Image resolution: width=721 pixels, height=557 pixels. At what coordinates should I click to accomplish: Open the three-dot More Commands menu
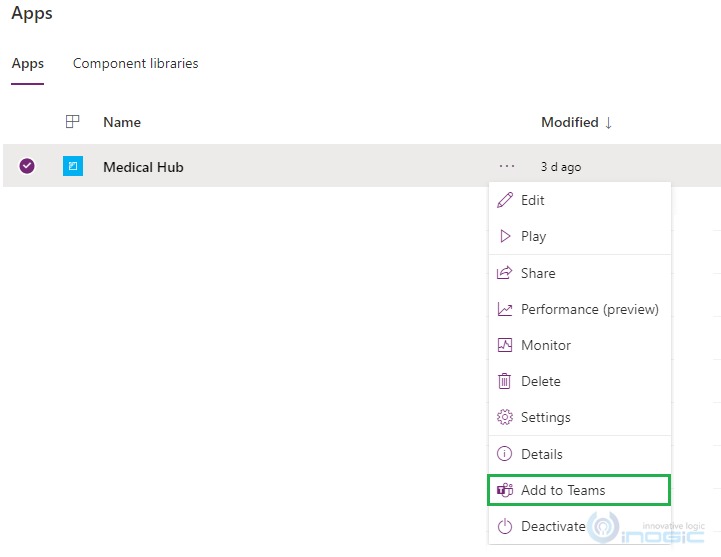[507, 166]
